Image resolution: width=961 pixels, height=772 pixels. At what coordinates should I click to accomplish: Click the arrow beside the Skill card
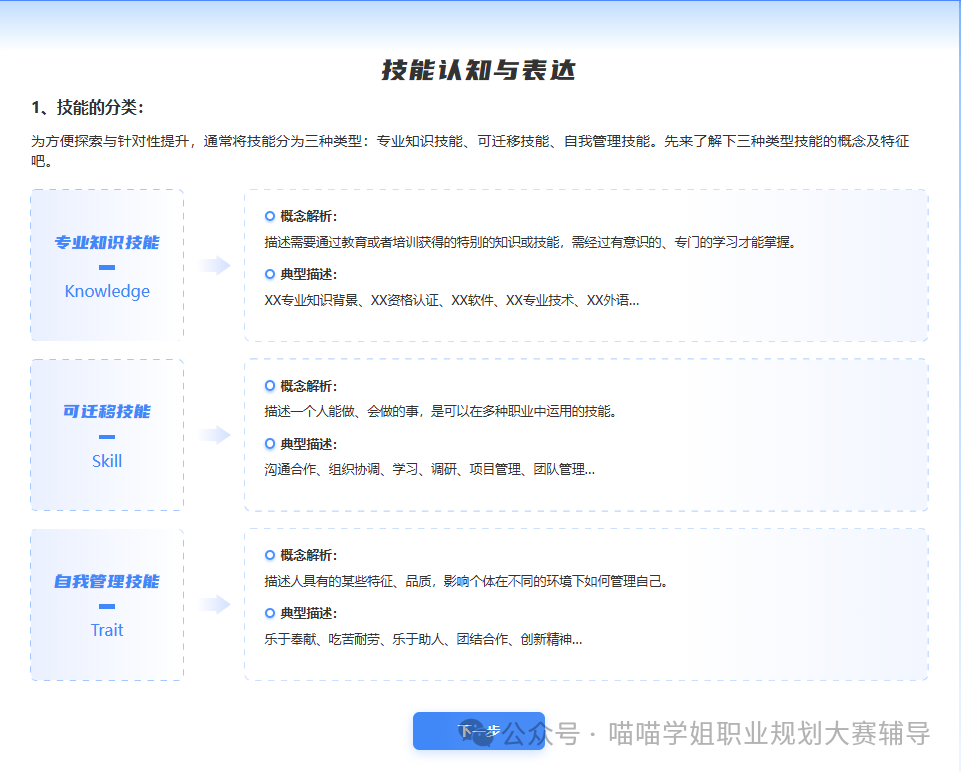pos(214,435)
